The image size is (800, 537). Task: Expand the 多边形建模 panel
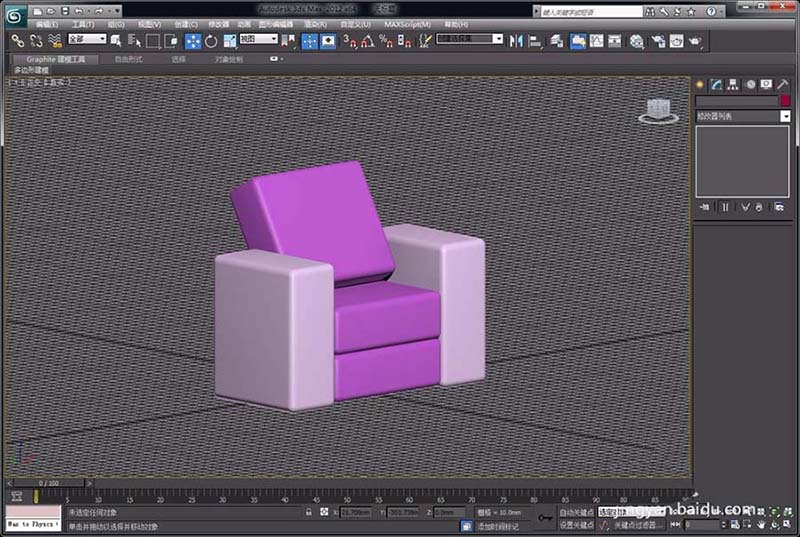click(31, 70)
